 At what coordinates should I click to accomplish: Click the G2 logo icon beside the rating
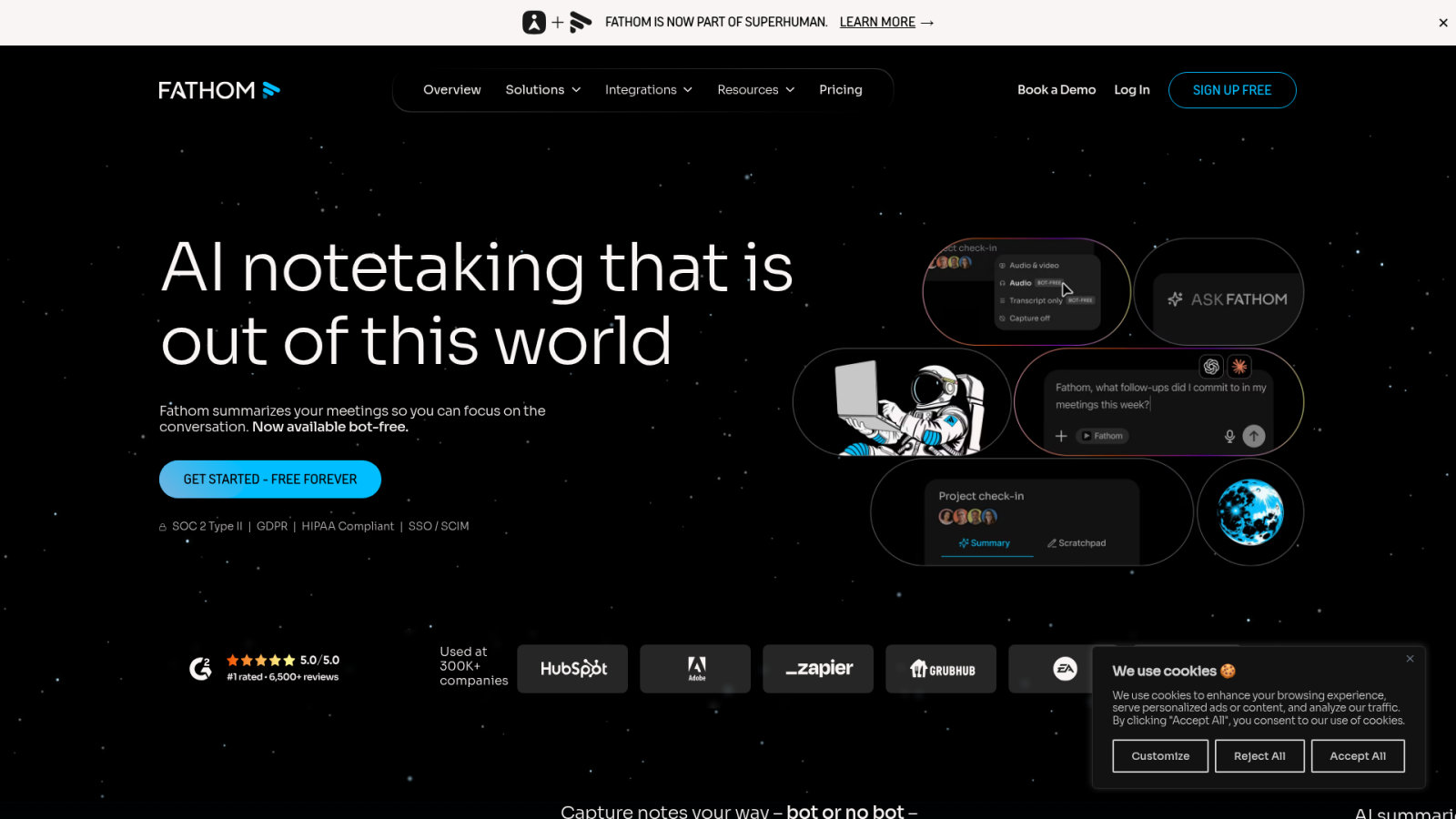pos(200,669)
